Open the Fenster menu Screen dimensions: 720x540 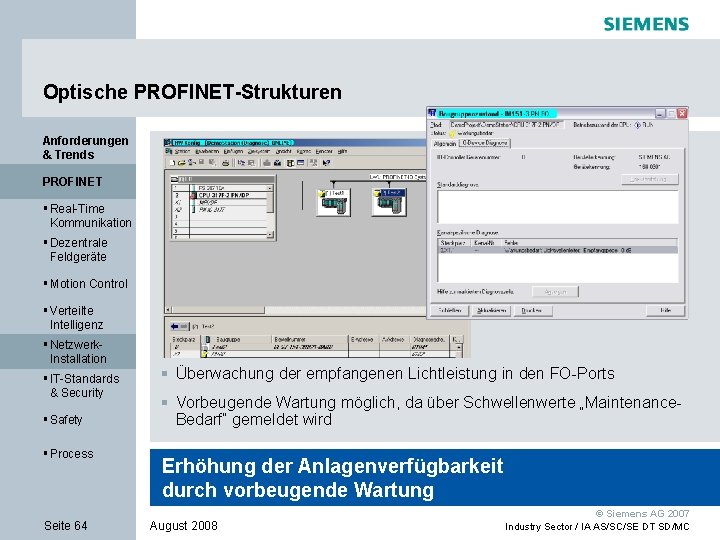tap(324, 151)
